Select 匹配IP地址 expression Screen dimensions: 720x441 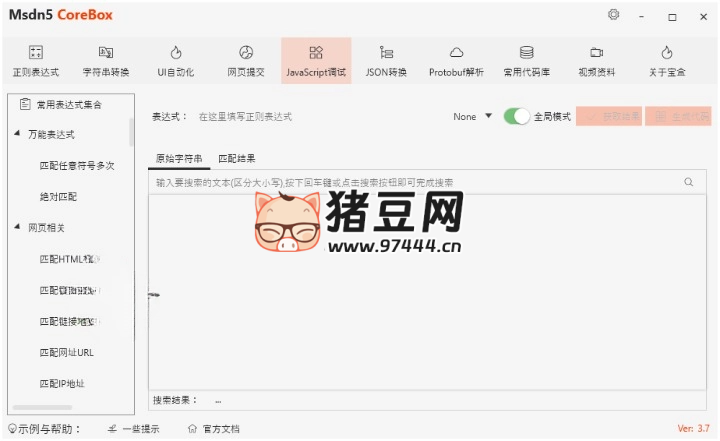tap(62, 384)
